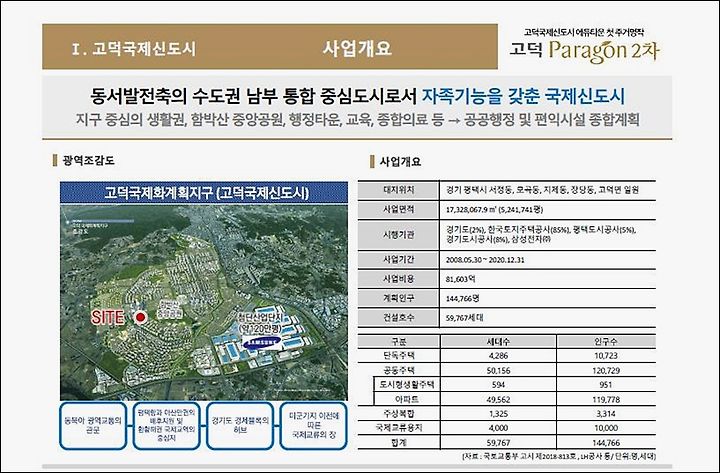Click the population figure '951'

point(606,385)
